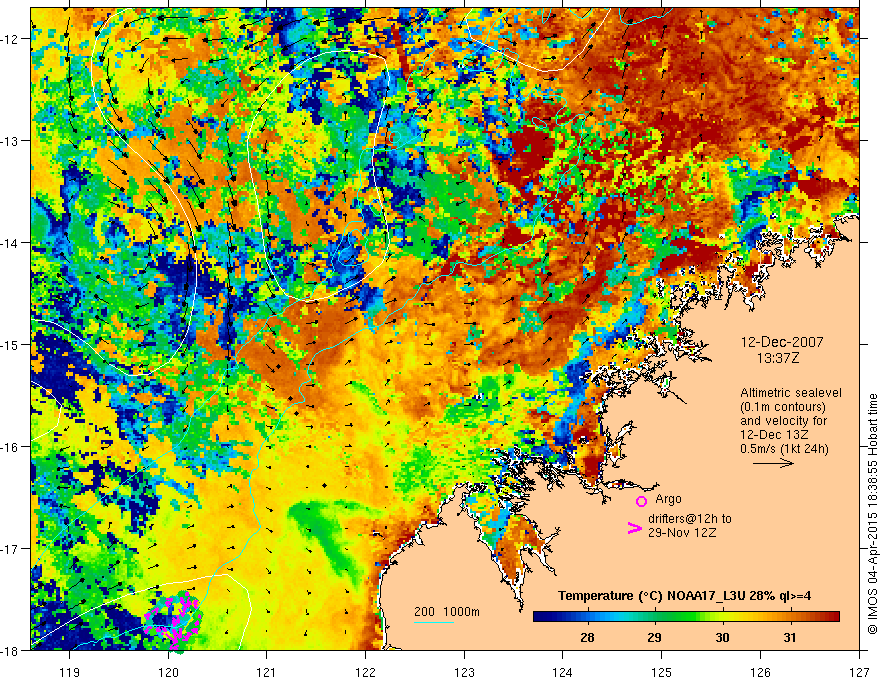
Task: Click the longitude axis label 123
Action: 464,672
